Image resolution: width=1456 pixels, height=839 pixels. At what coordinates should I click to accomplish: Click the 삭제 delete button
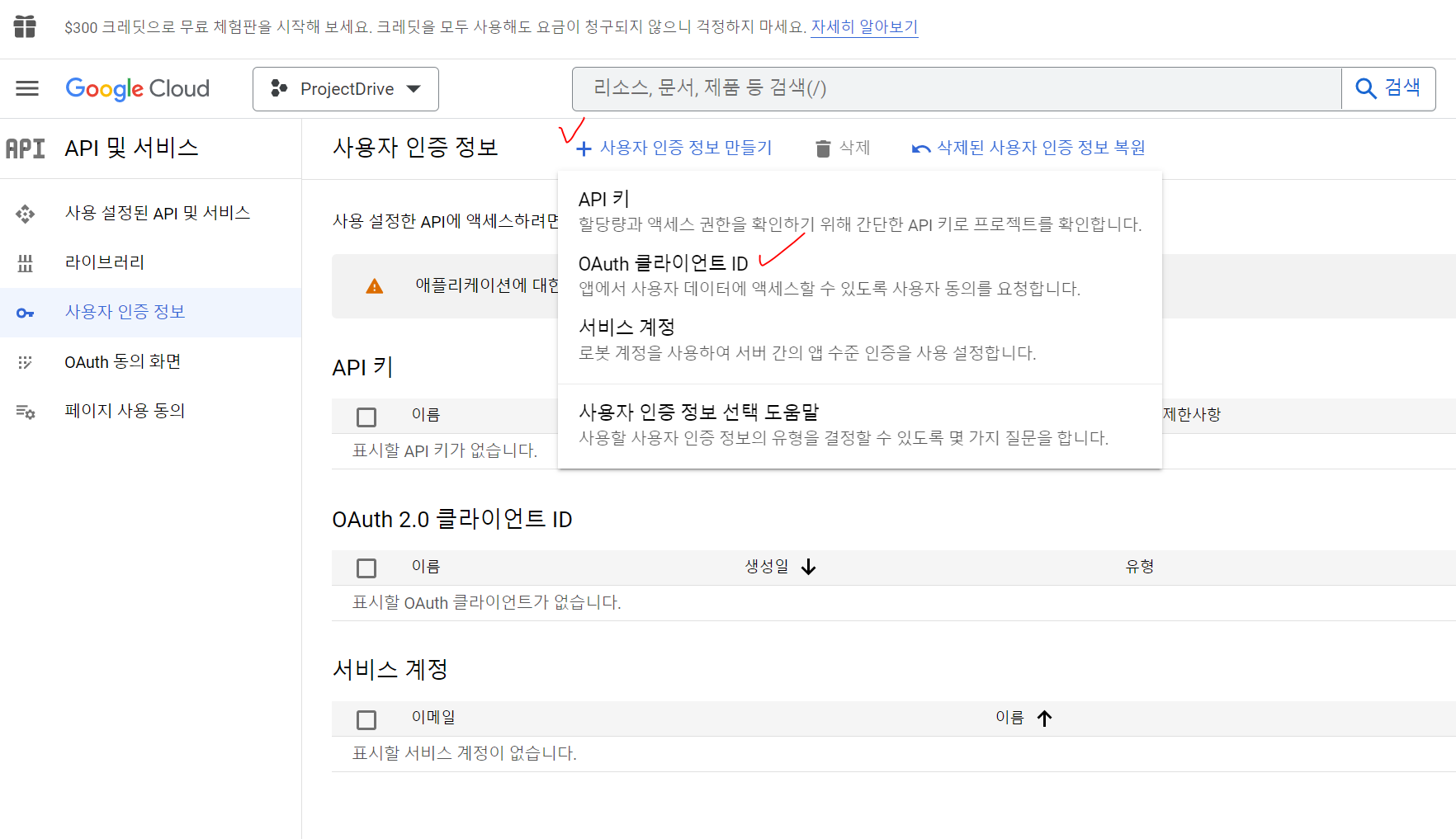tap(843, 148)
